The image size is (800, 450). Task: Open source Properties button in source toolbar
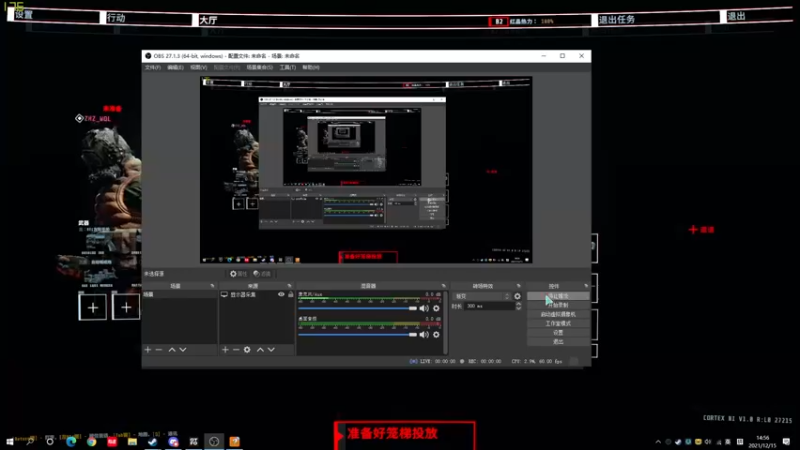tap(238, 274)
